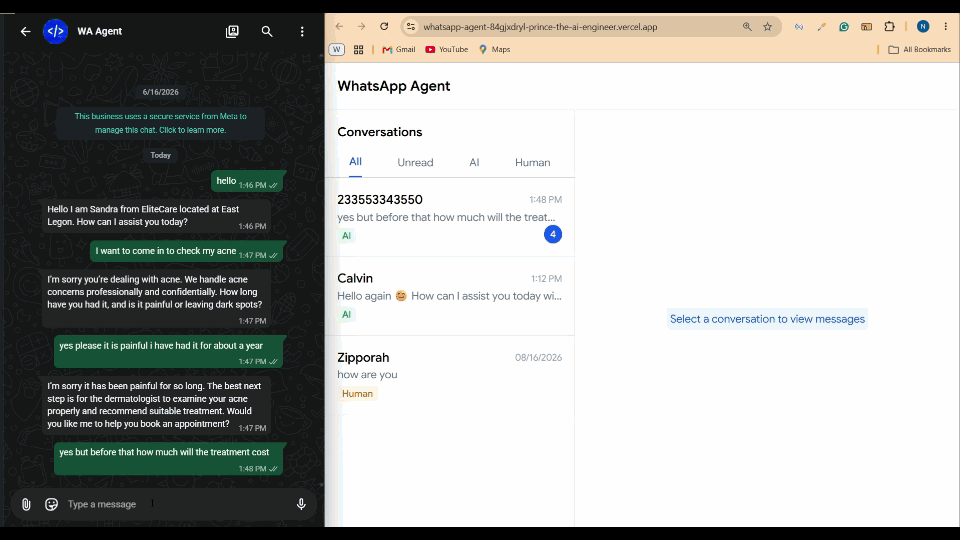Go back using the WhatsApp chat arrow
Image resolution: width=960 pixels, height=540 pixels.
click(x=25, y=31)
